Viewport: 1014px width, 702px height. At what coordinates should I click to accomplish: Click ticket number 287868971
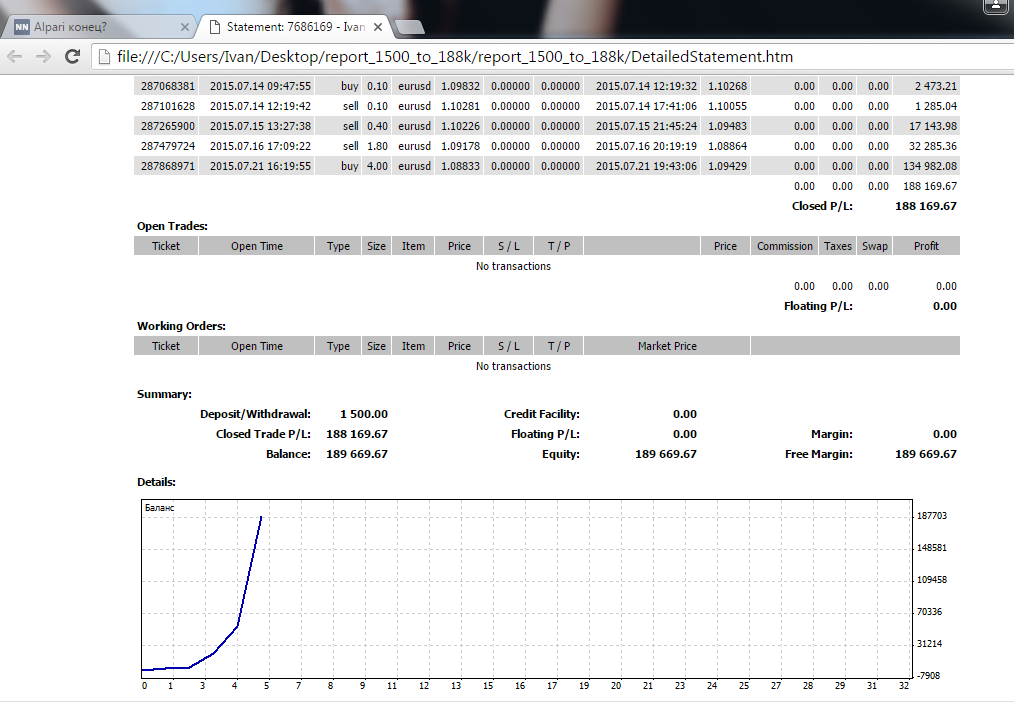167,166
